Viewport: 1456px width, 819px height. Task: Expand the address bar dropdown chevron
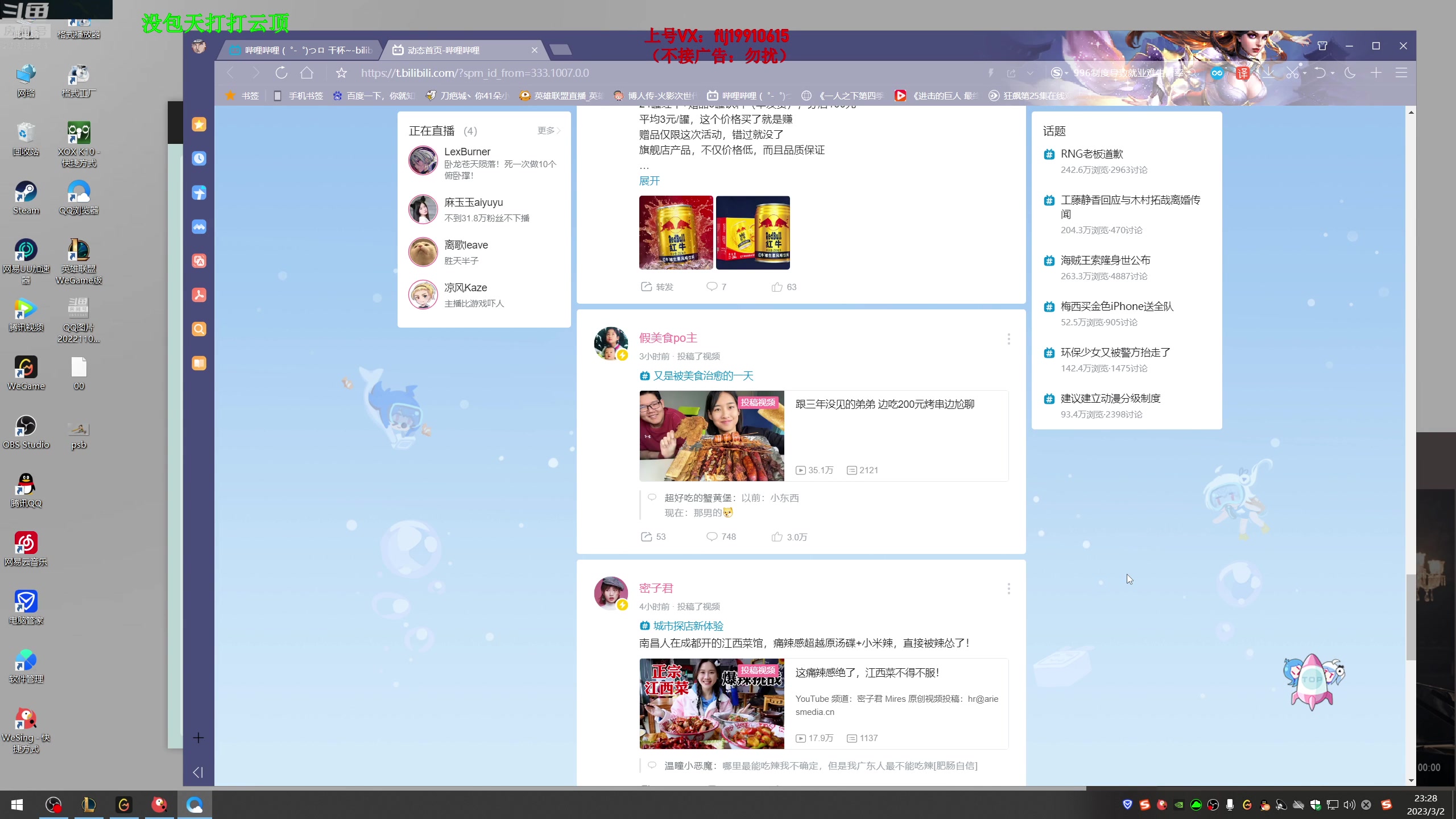1030,73
